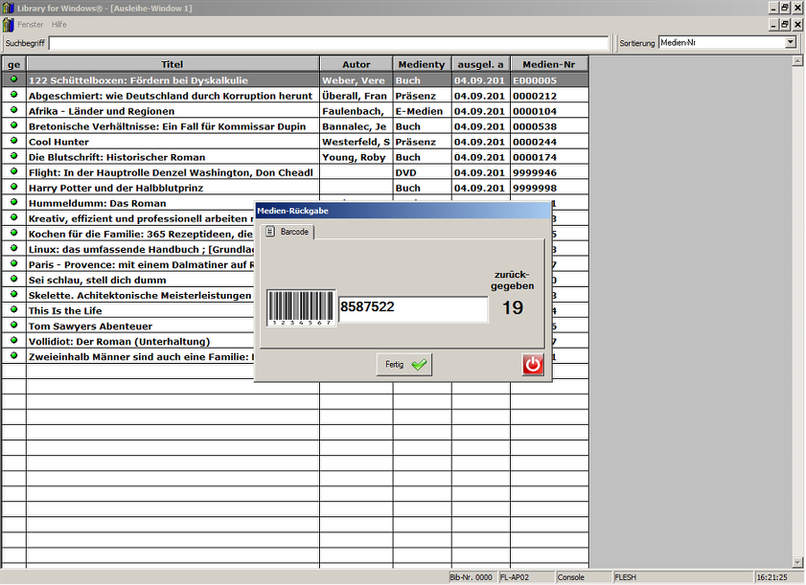Click the Bib-Nr. 0000 status bar entry
806x585 pixels.
tap(471, 577)
